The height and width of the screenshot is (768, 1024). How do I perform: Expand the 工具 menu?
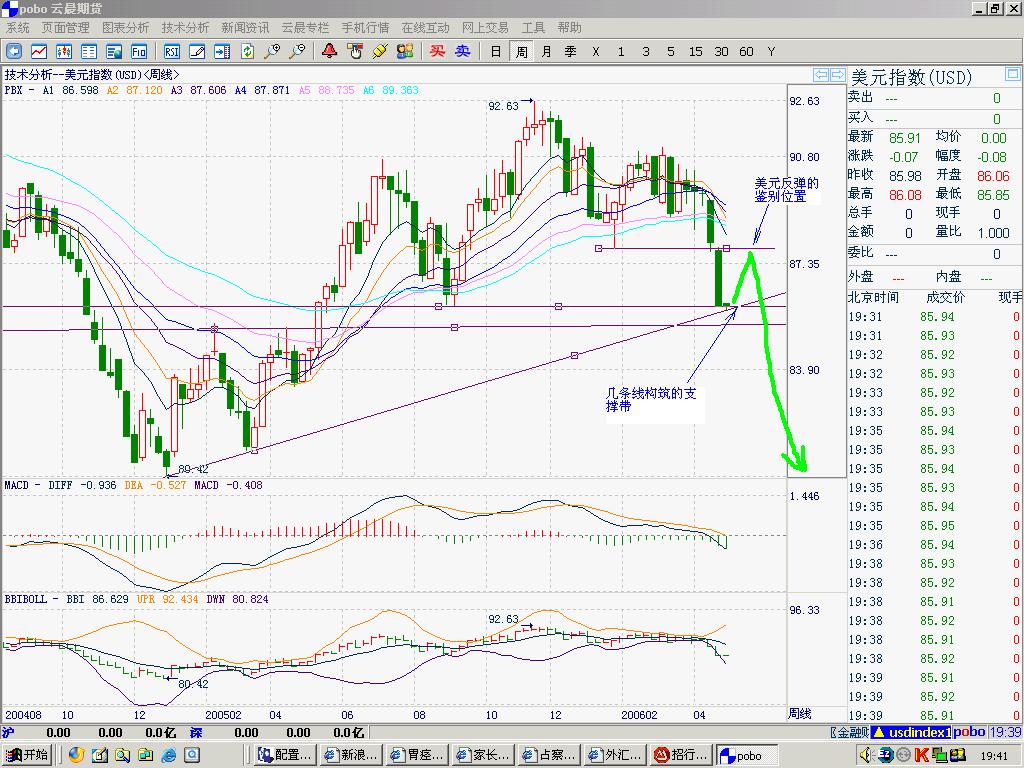pyautogui.click(x=534, y=28)
